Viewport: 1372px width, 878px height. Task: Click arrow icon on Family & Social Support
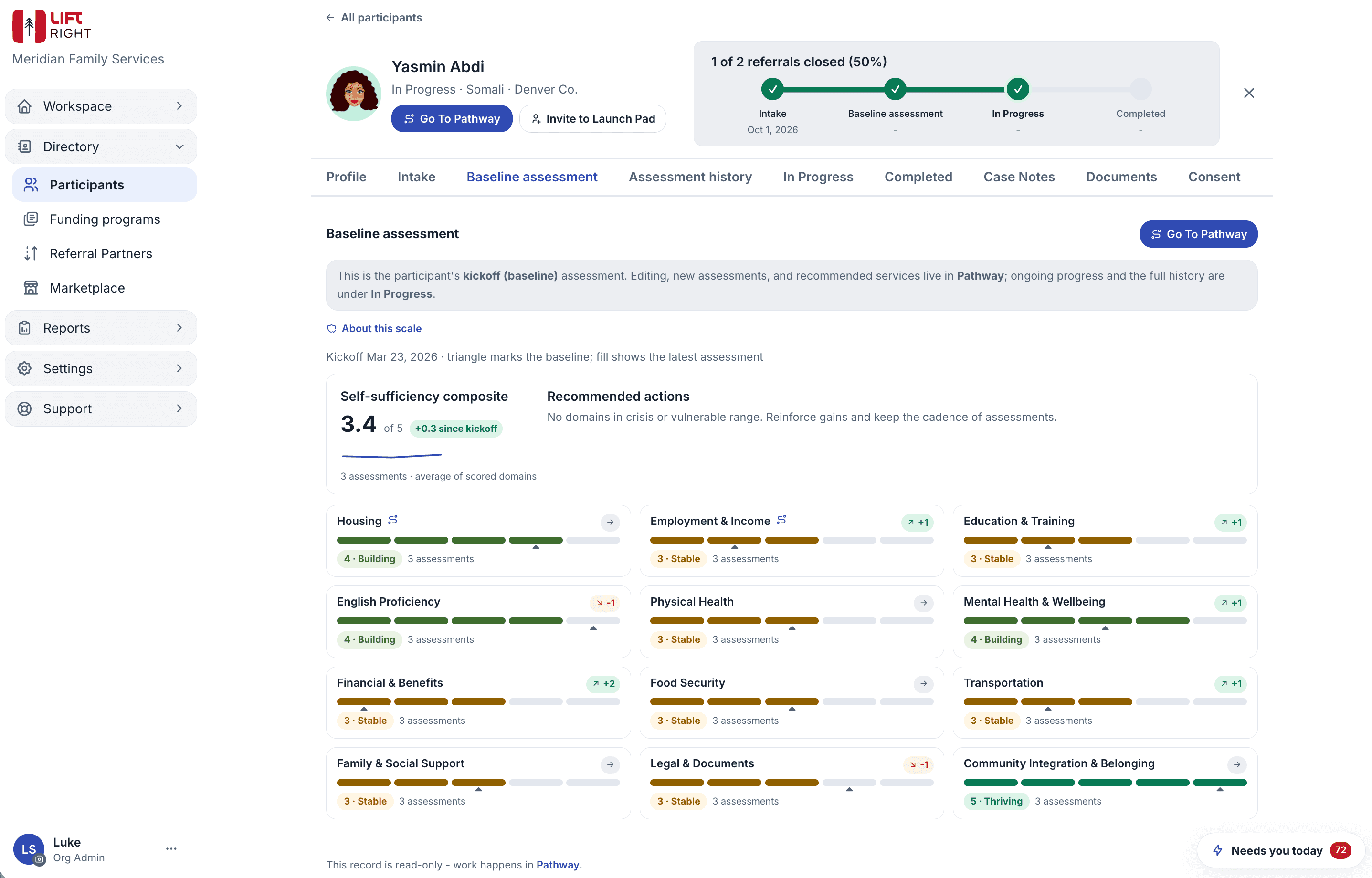pyautogui.click(x=610, y=764)
